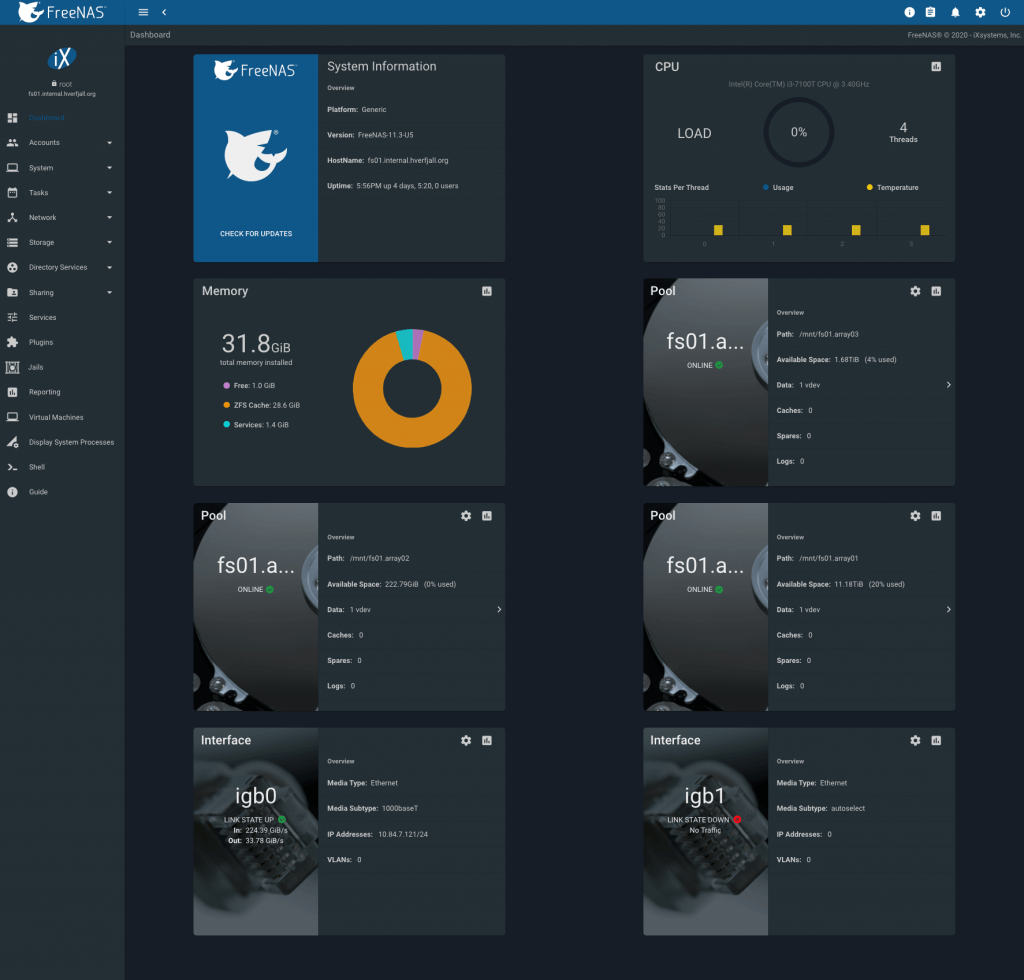Click gear icon on the array03 pool card

915,291
